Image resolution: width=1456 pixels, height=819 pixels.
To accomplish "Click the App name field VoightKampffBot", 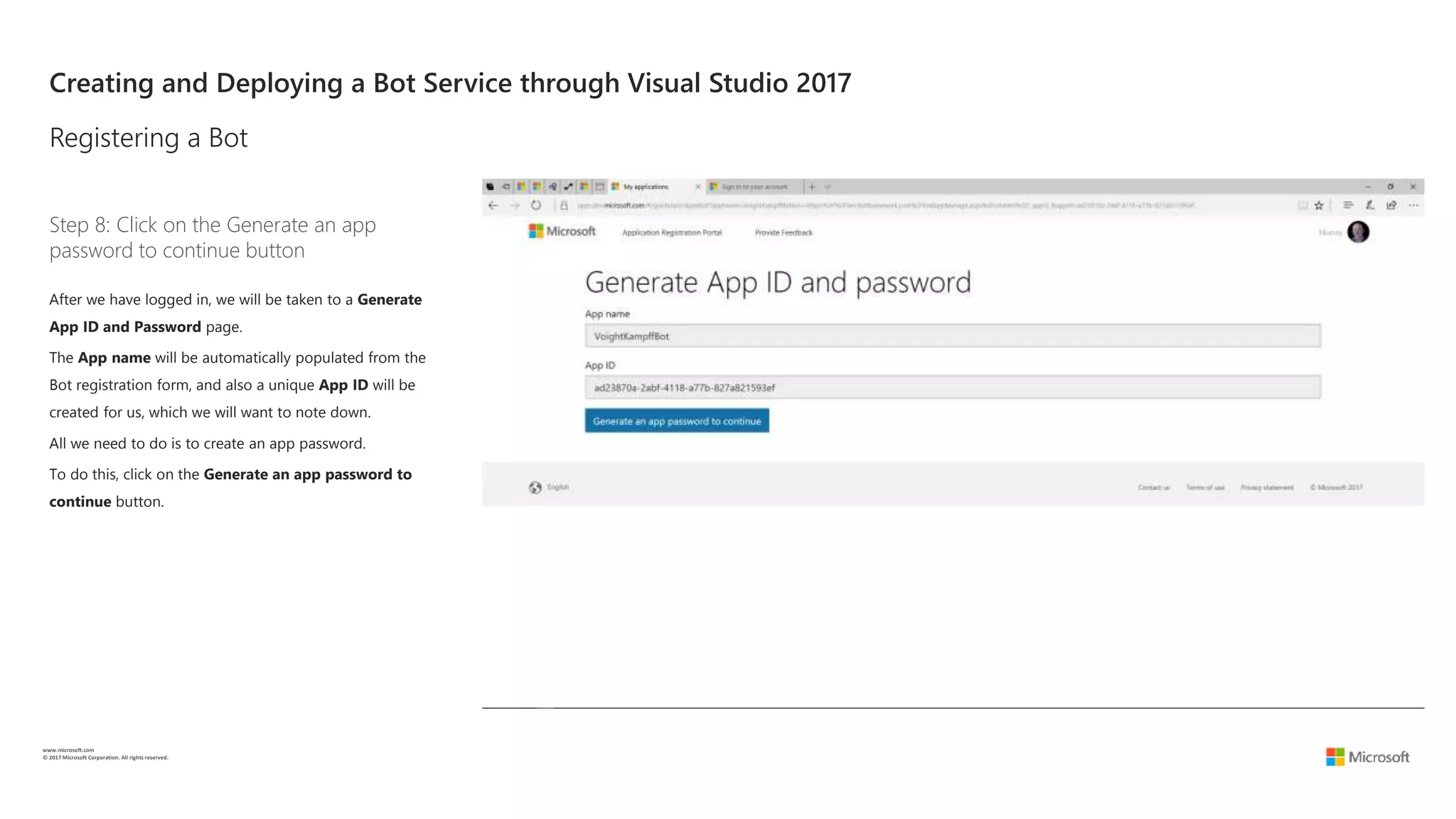I will [953, 336].
